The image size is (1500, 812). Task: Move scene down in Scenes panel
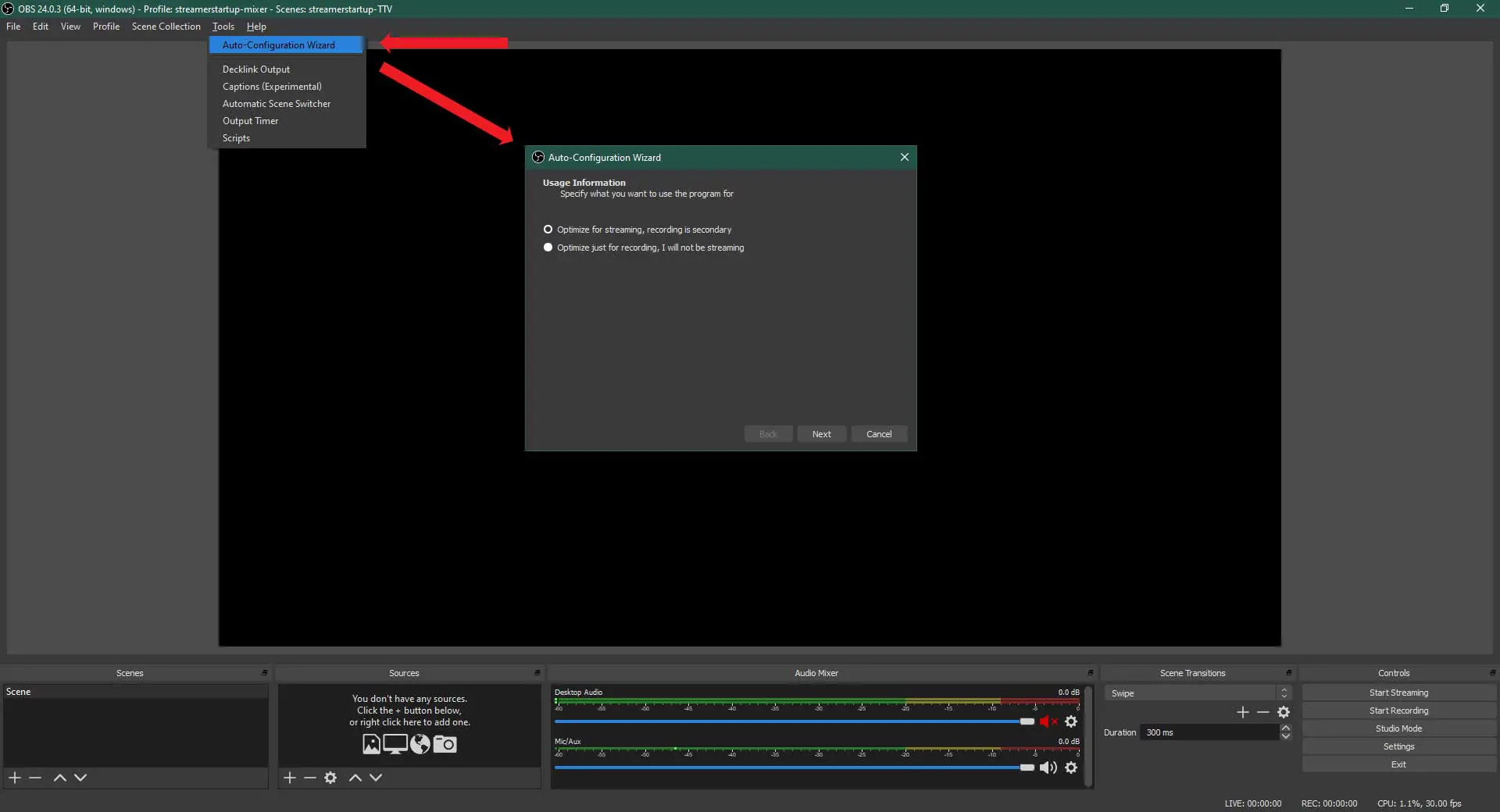(80, 778)
